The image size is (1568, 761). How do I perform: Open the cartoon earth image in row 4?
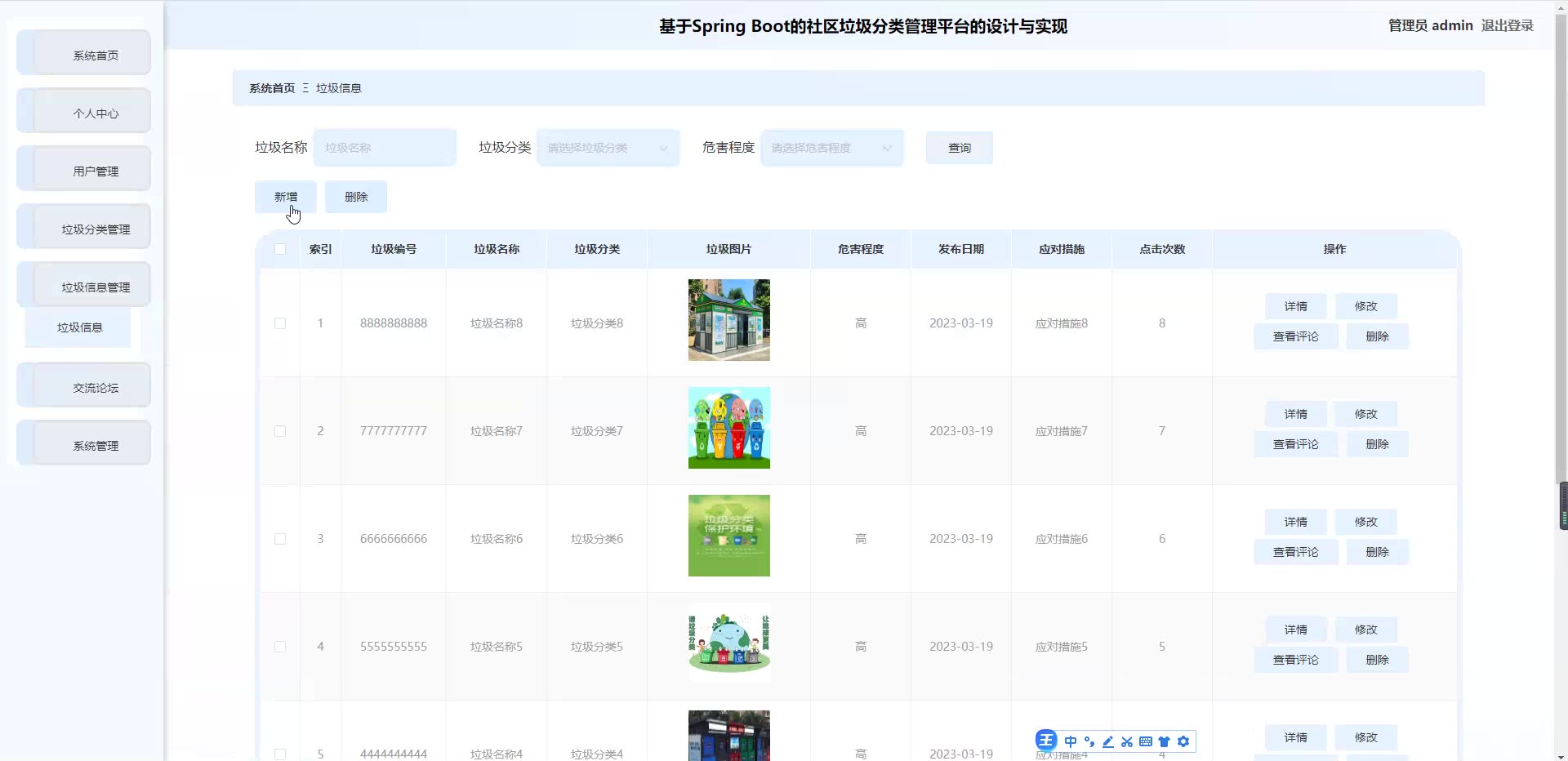[729, 643]
